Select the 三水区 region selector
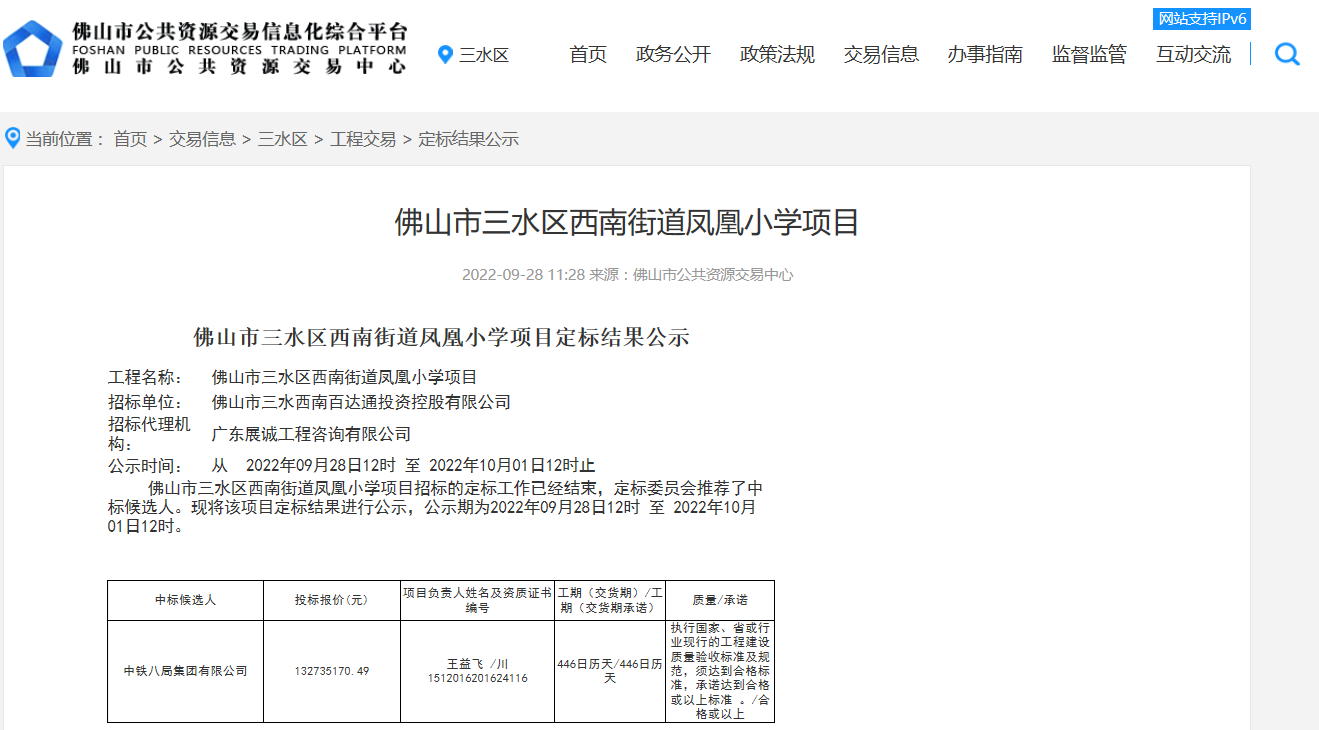The width and height of the screenshot is (1319, 730). pyautogui.click(x=484, y=55)
